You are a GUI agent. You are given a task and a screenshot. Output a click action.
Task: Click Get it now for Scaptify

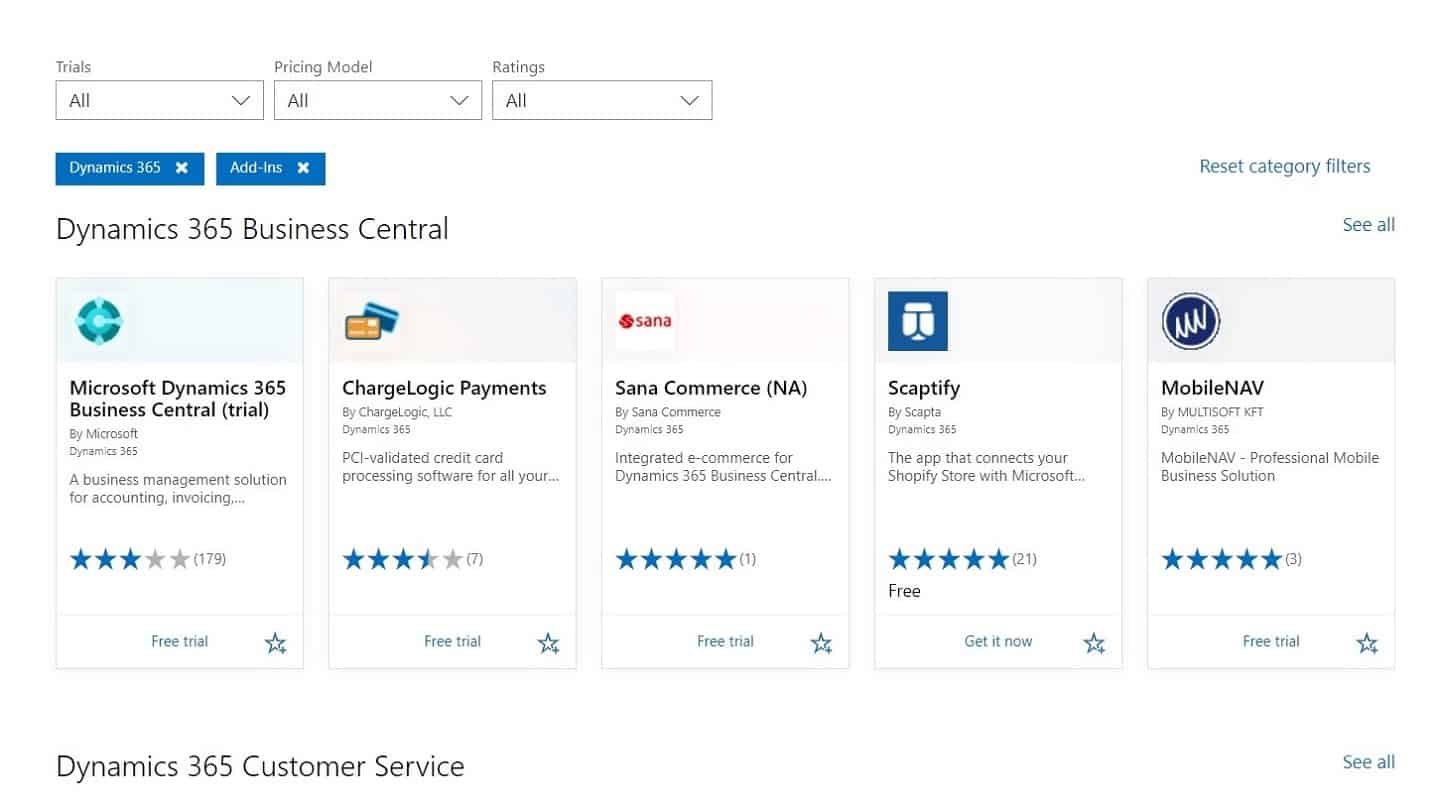(998, 641)
